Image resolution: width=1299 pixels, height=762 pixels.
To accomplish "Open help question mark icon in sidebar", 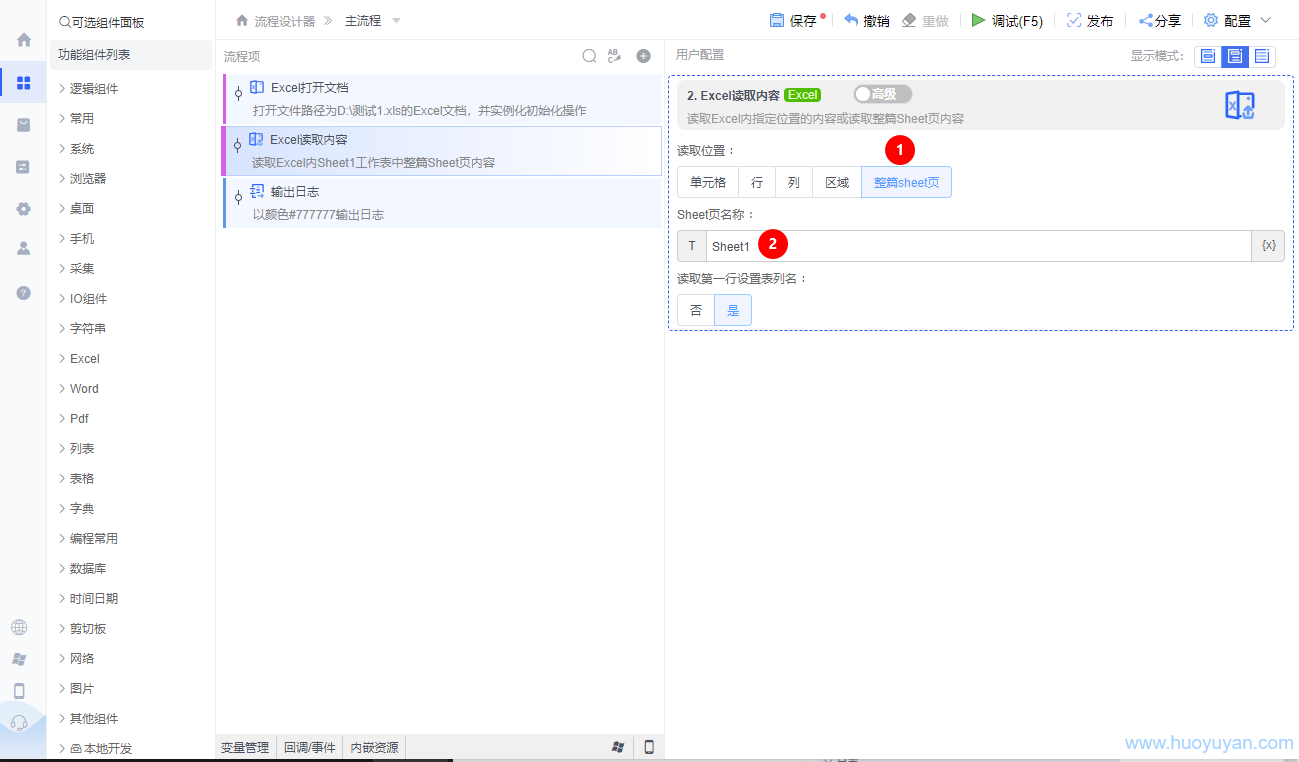I will (24, 293).
